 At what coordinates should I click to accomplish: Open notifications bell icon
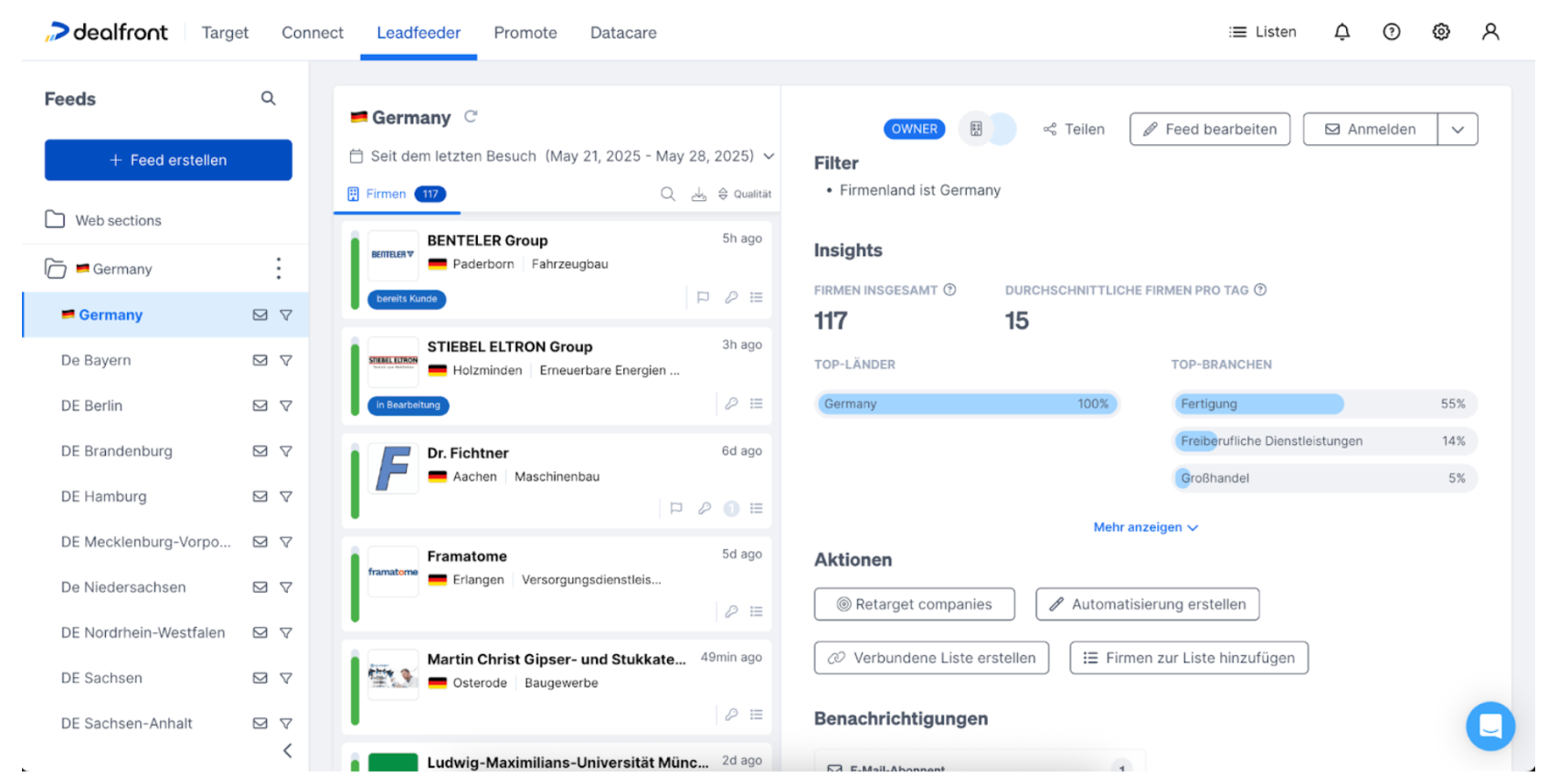point(1341,32)
